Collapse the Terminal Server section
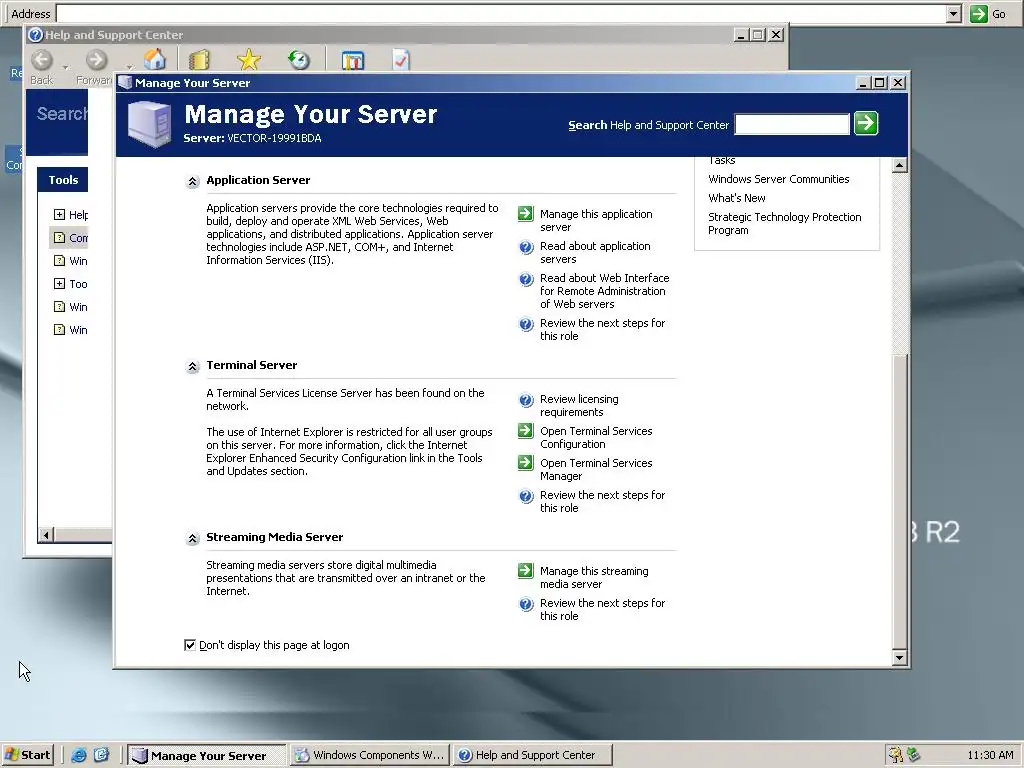Viewport: 1024px width, 768px height. [193, 366]
